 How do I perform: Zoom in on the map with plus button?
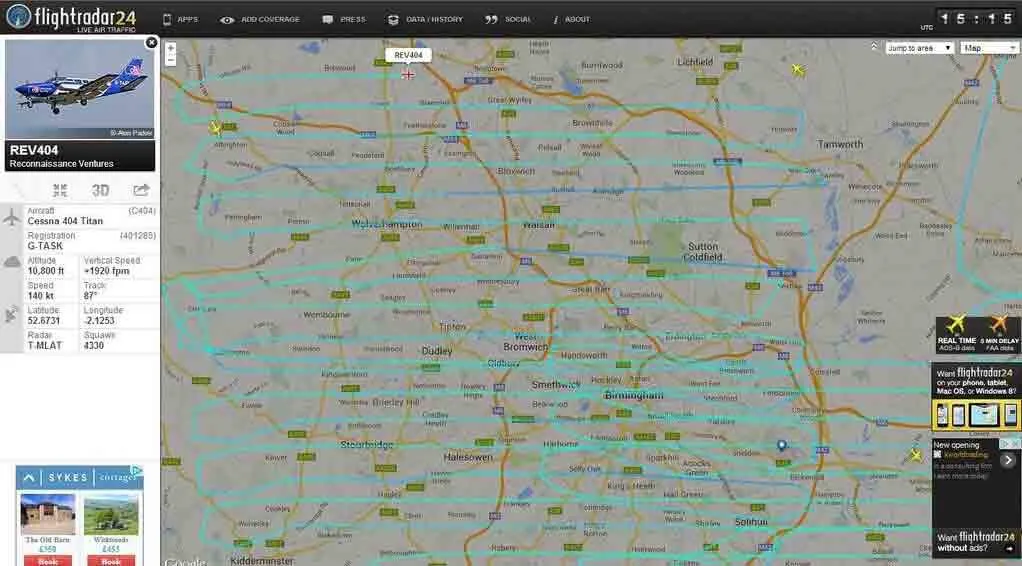(171, 48)
